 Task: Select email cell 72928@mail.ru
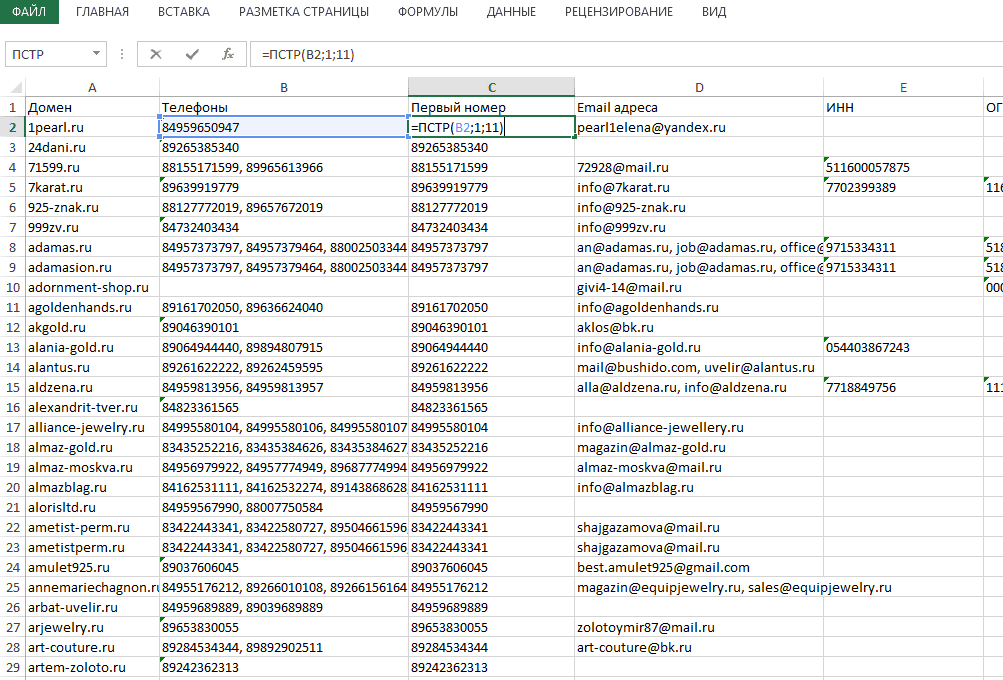[699, 168]
